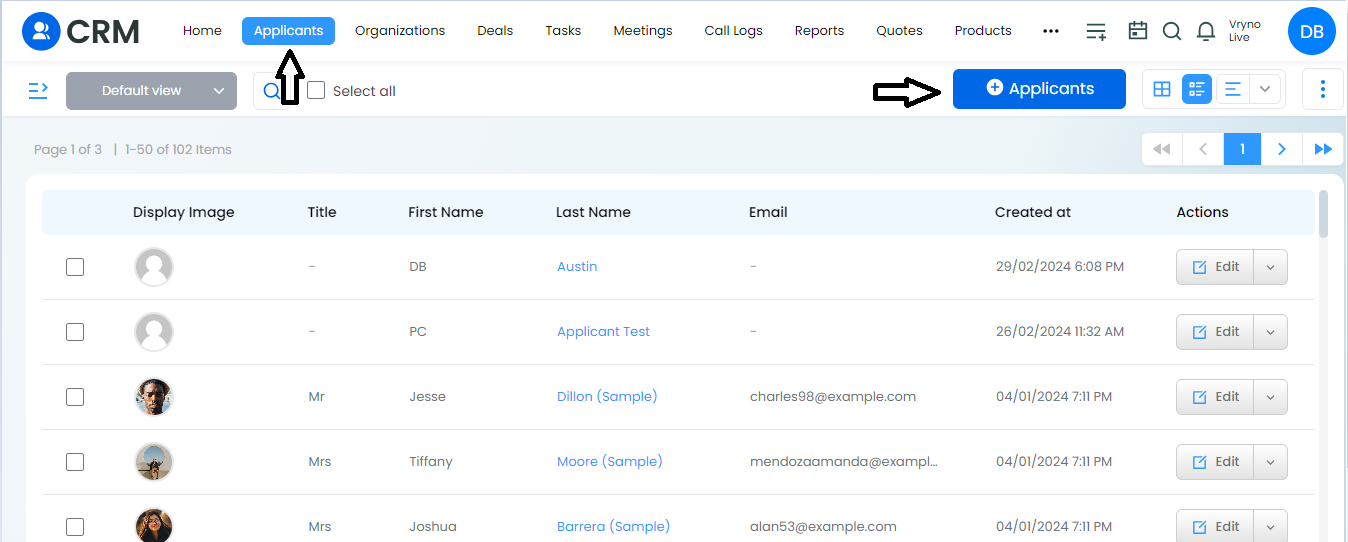Edit the Moore (Sample) record
1348x542 pixels.
point(1215,462)
